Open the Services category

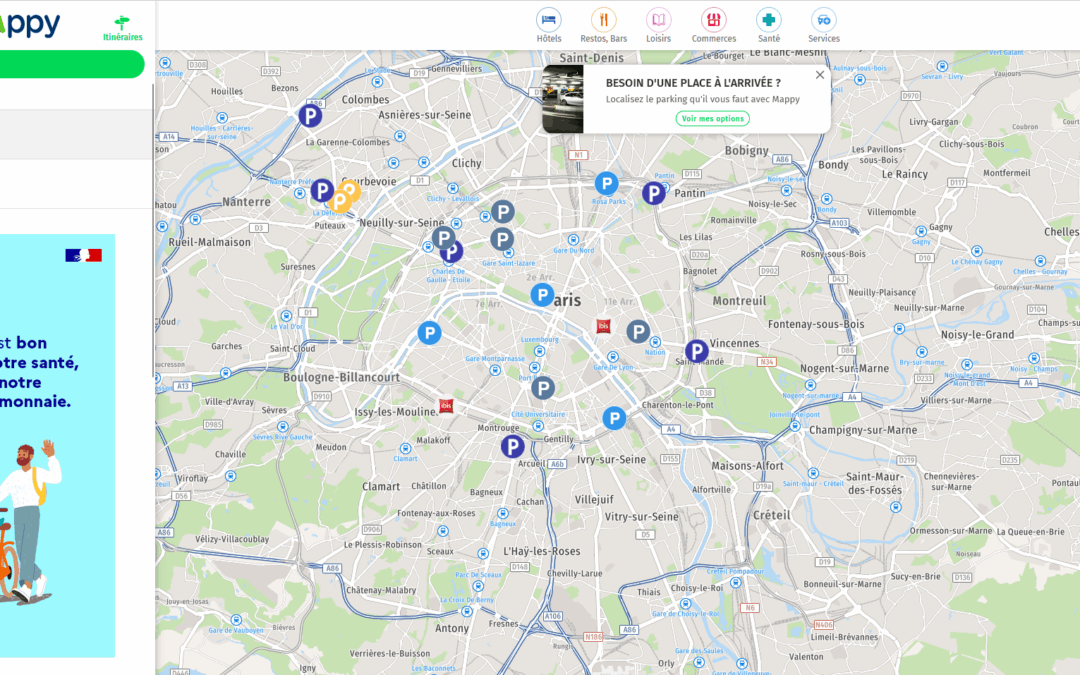pos(824,25)
